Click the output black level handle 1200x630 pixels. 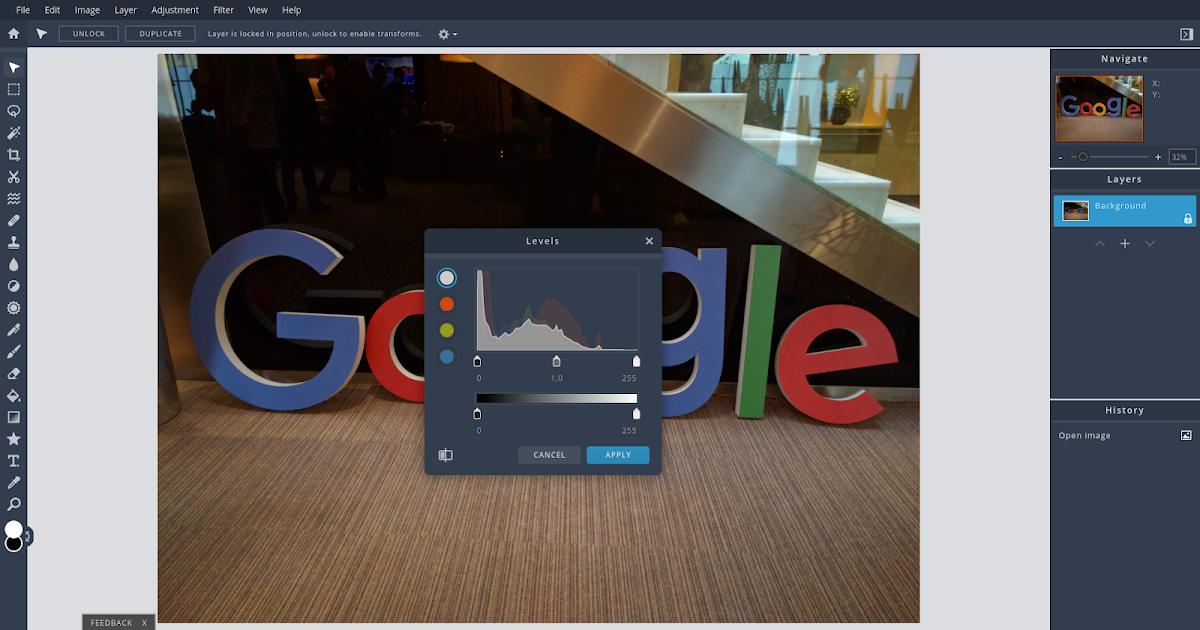click(x=477, y=413)
